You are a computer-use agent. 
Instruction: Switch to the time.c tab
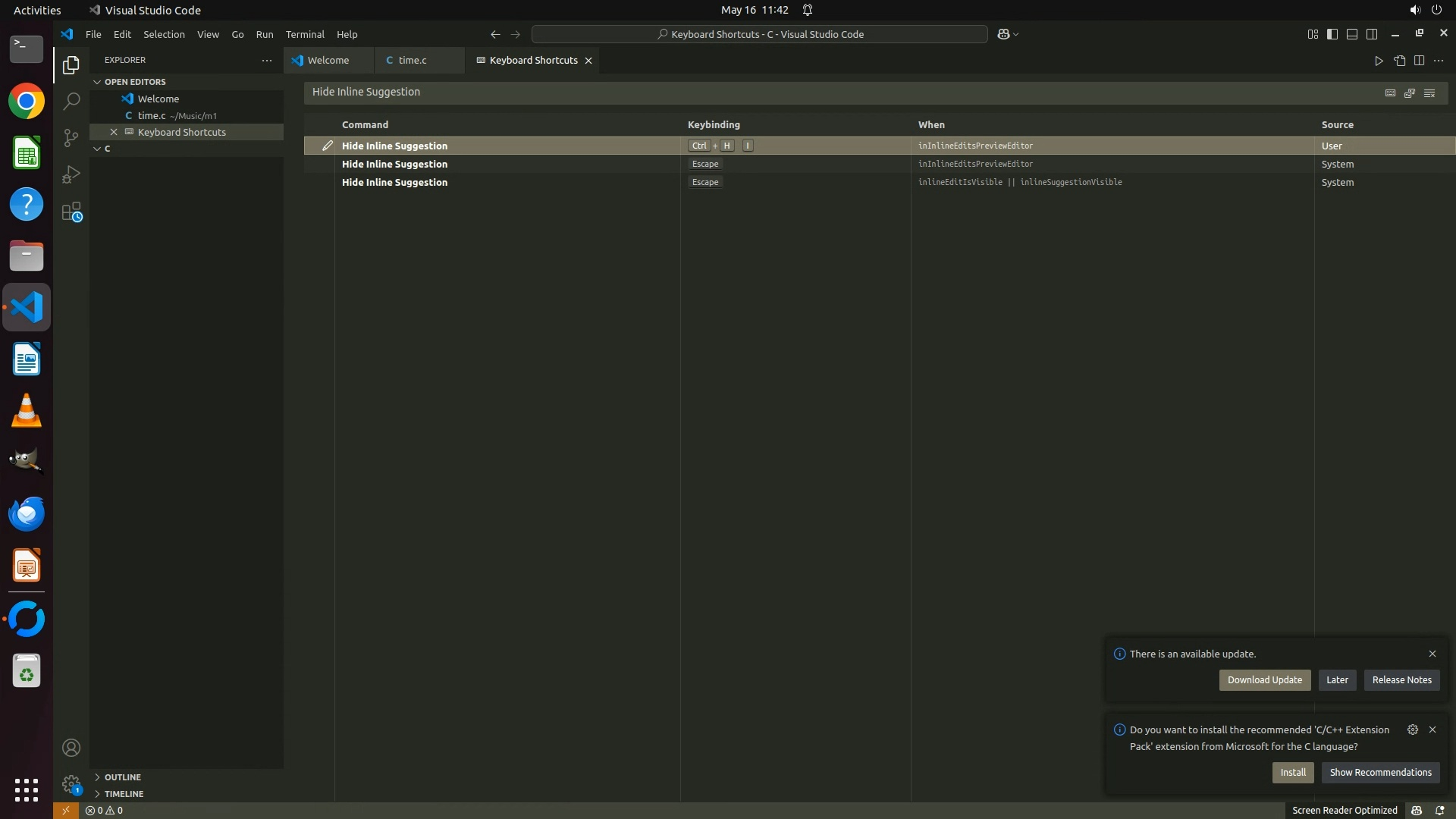[412, 60]
